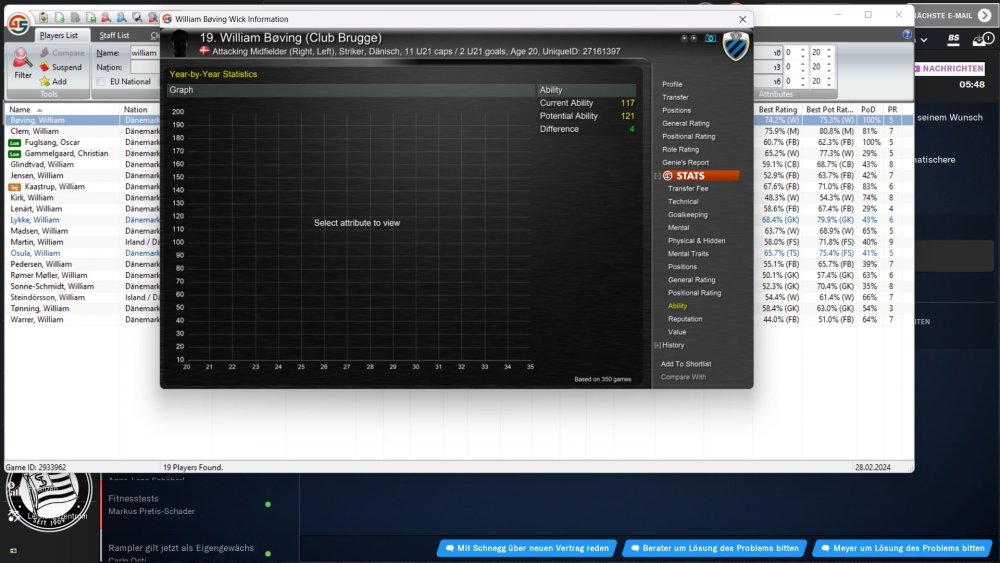The height and width of the screenshot is (563, 1000).
Task: Expand the History section
Action: pyautogui.click(x=657, y=345)
